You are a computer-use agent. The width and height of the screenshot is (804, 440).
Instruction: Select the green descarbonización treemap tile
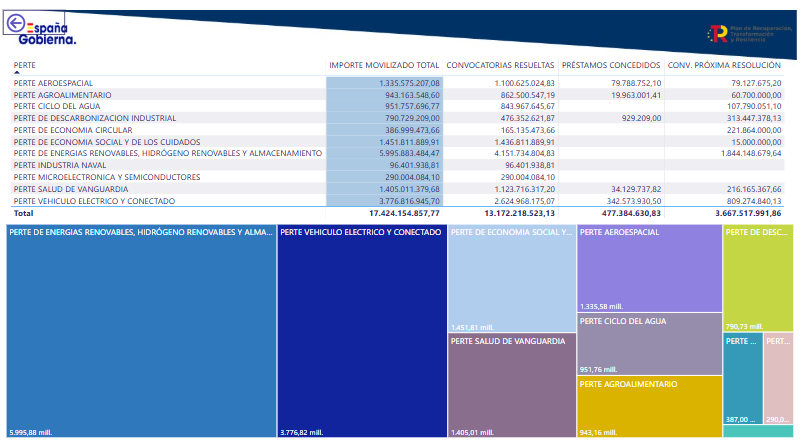pos(758,278)
